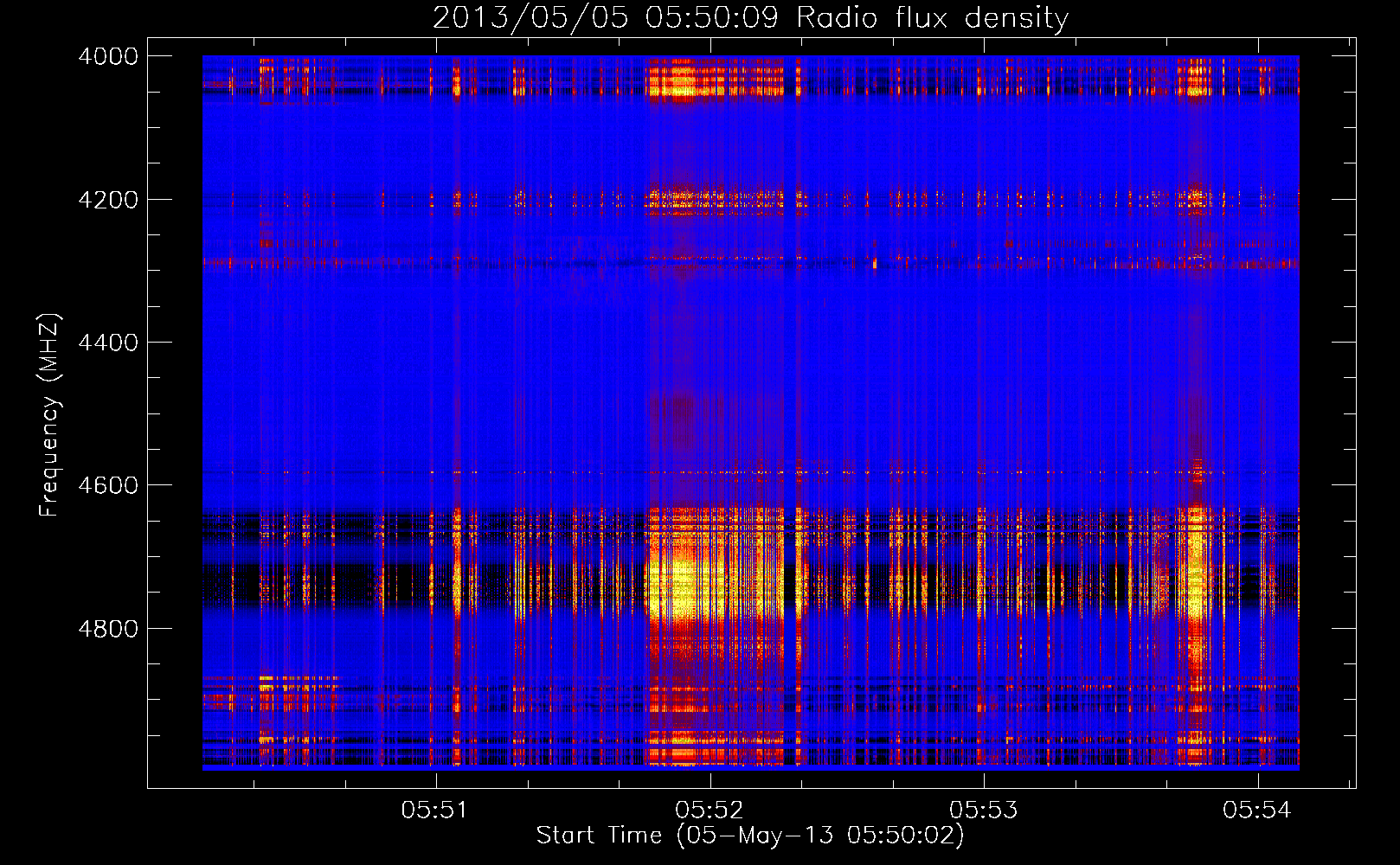
Task: Click the 05:53 time axis label
Action: (x=983, y=810)
